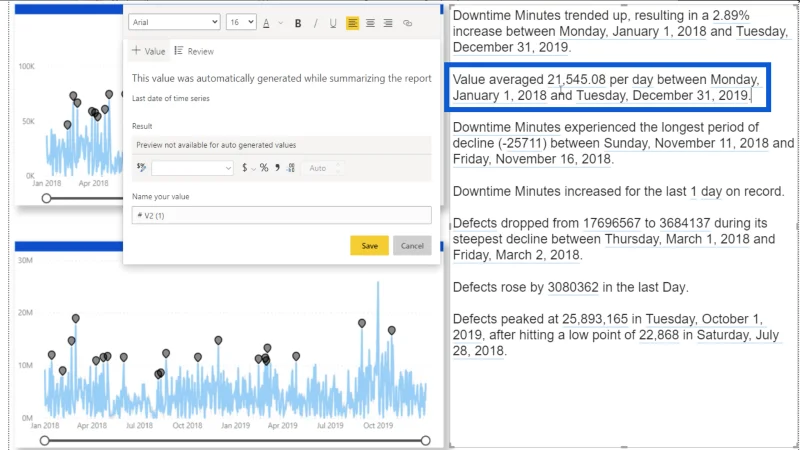800x450 pixels.
Task: Click the Auto decimal places stepper
Action: (x=323, y=168)
